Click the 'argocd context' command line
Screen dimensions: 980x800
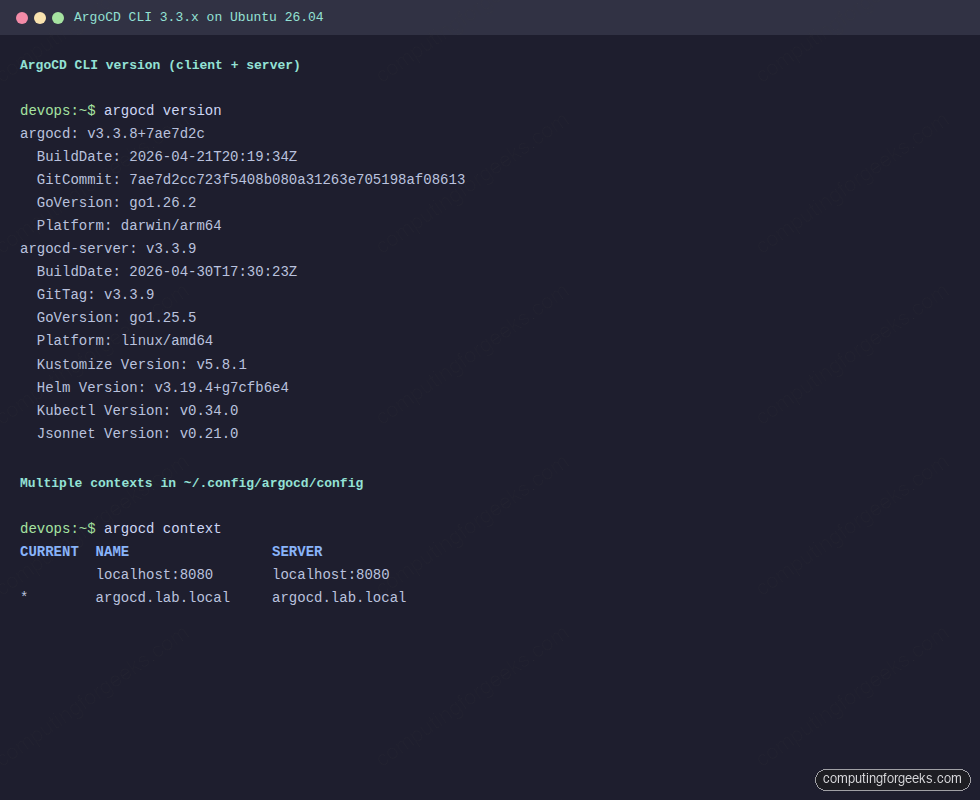[x=121, y=529]
